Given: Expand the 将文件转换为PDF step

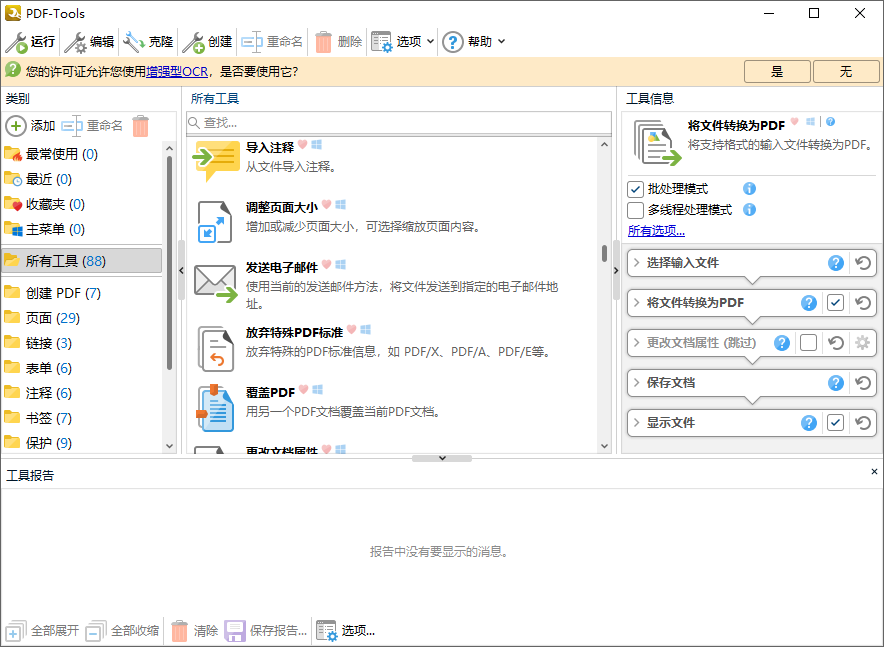Looking at the screenshot, I should (637, 303).
